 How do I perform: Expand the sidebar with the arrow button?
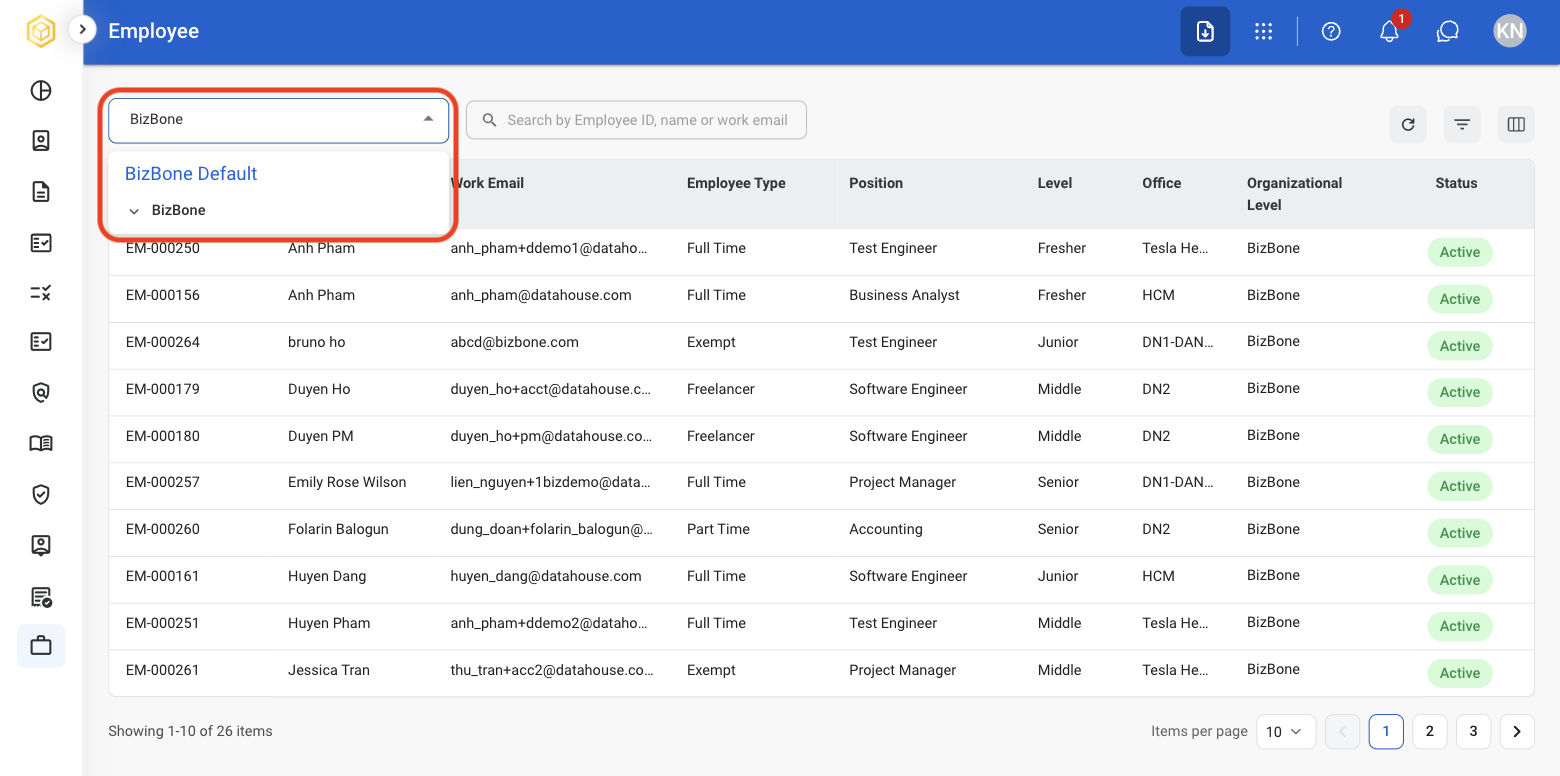coord(82,30)
